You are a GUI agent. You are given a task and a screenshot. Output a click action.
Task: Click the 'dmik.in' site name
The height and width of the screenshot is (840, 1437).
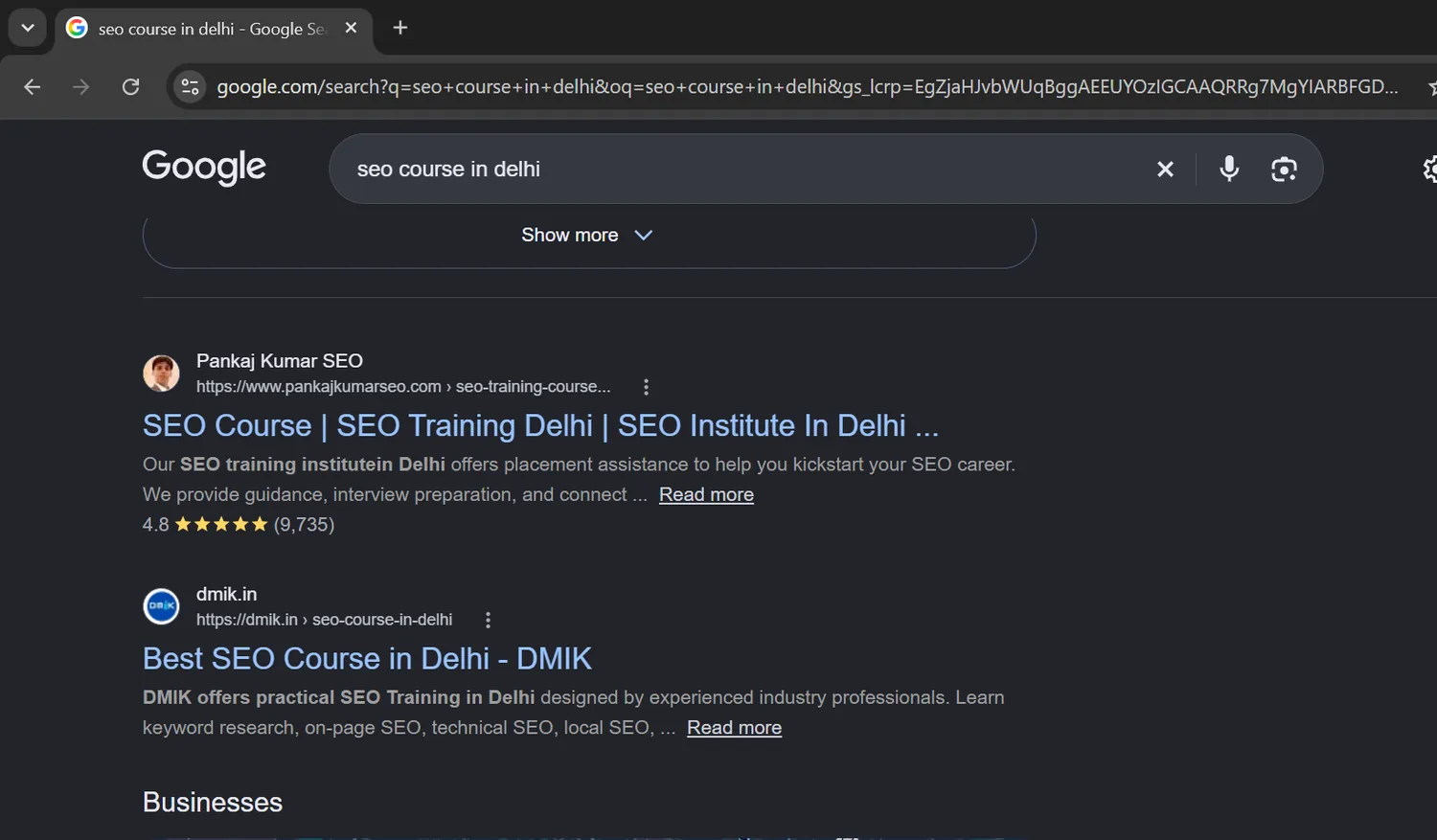[x=226, y=594]
